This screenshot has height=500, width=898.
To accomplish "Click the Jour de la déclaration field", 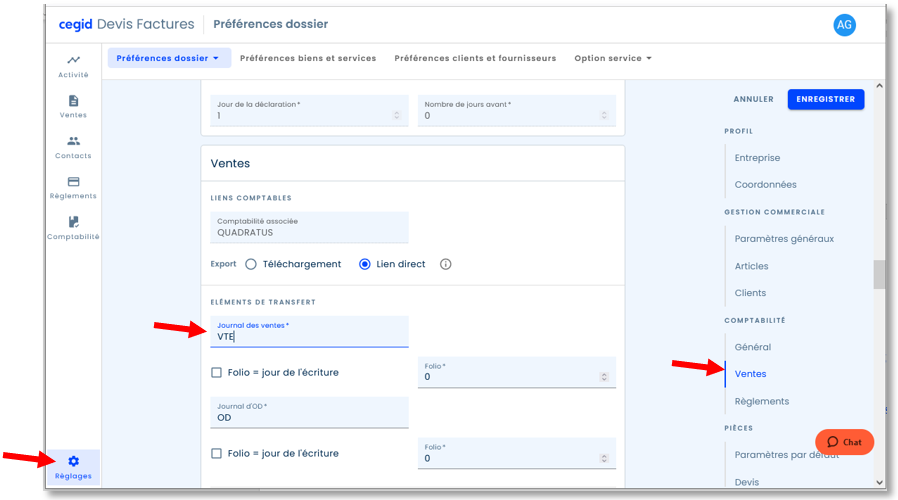I will 309,111.
